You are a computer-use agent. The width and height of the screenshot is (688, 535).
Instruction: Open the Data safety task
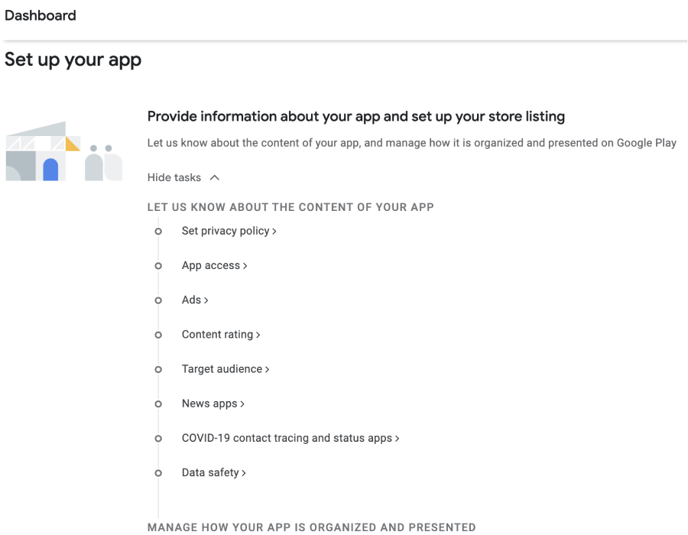[214, 473]
